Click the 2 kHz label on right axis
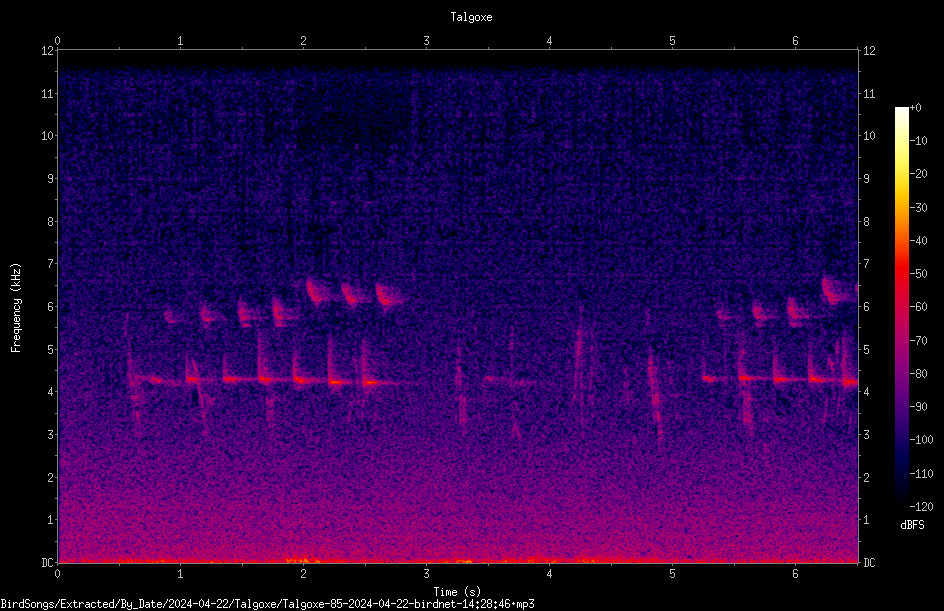The image size is (944, 611). [x=866, y=477]
